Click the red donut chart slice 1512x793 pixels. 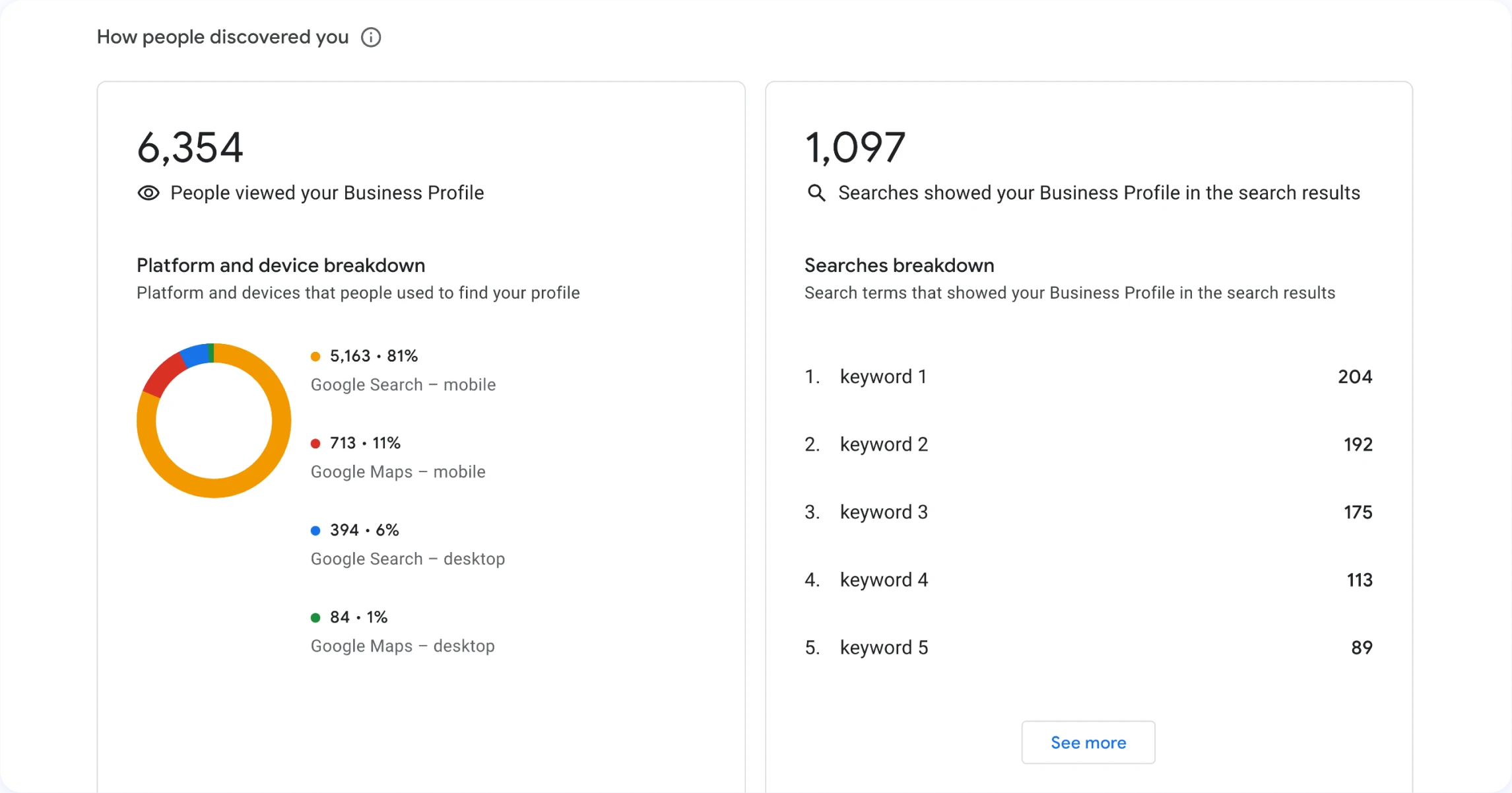(164, 374)
